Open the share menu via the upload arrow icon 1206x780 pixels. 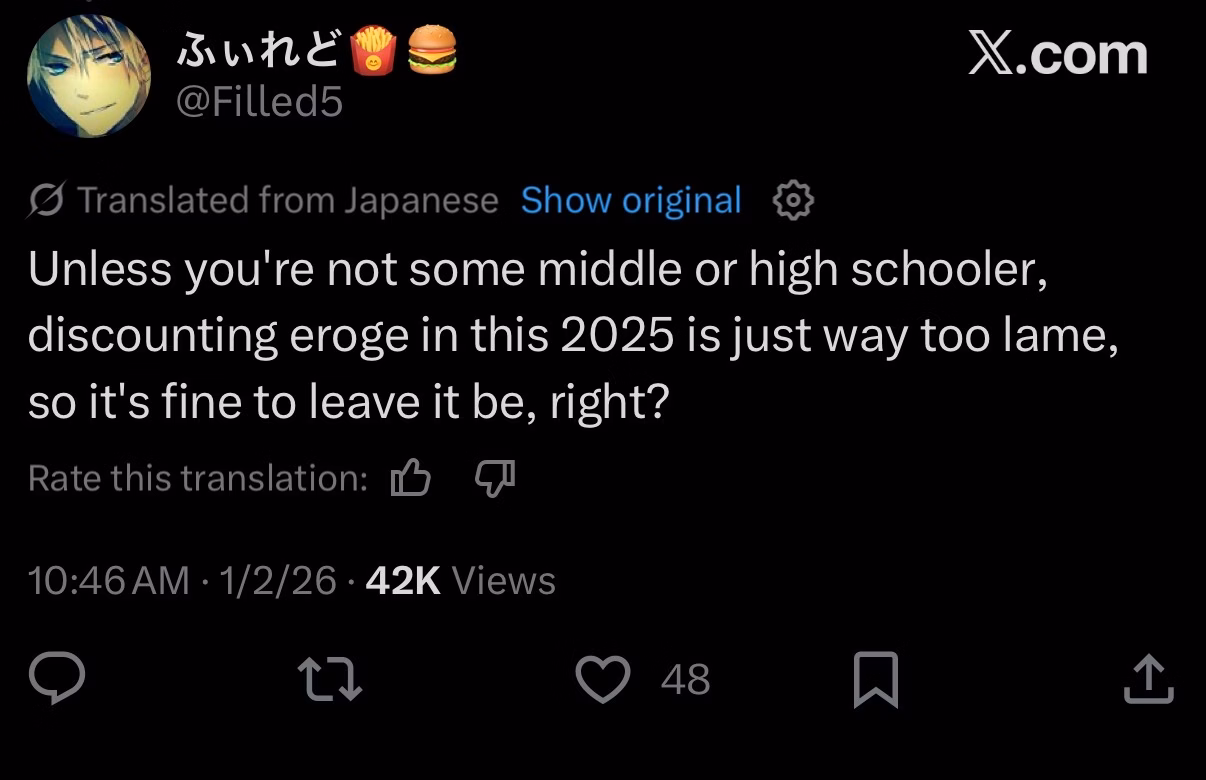[x=1147, y=680]
